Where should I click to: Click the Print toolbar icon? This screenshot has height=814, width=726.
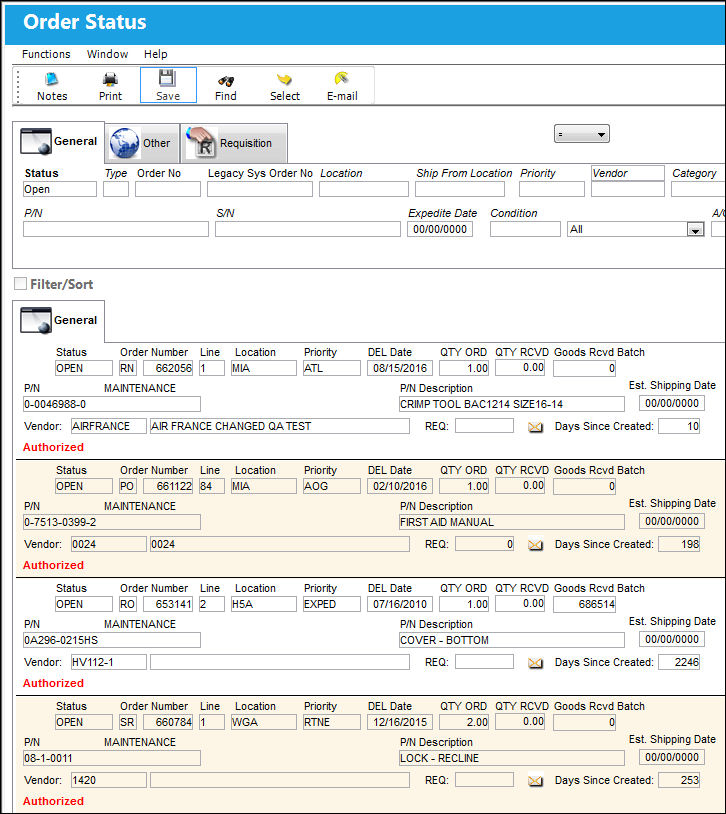110,86
